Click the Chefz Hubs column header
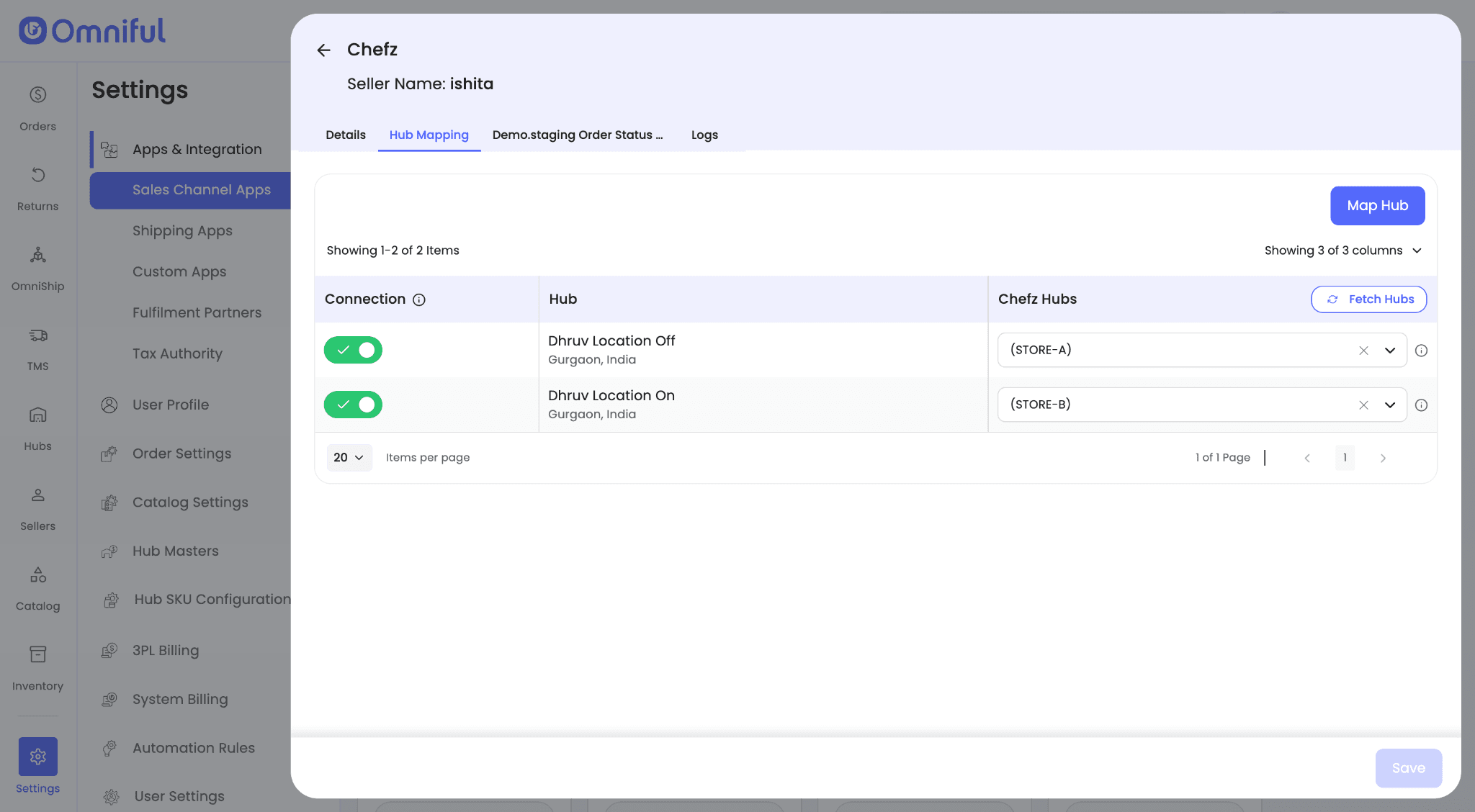This screenshot has height=812, width=1475. (x=1037, y=299)
